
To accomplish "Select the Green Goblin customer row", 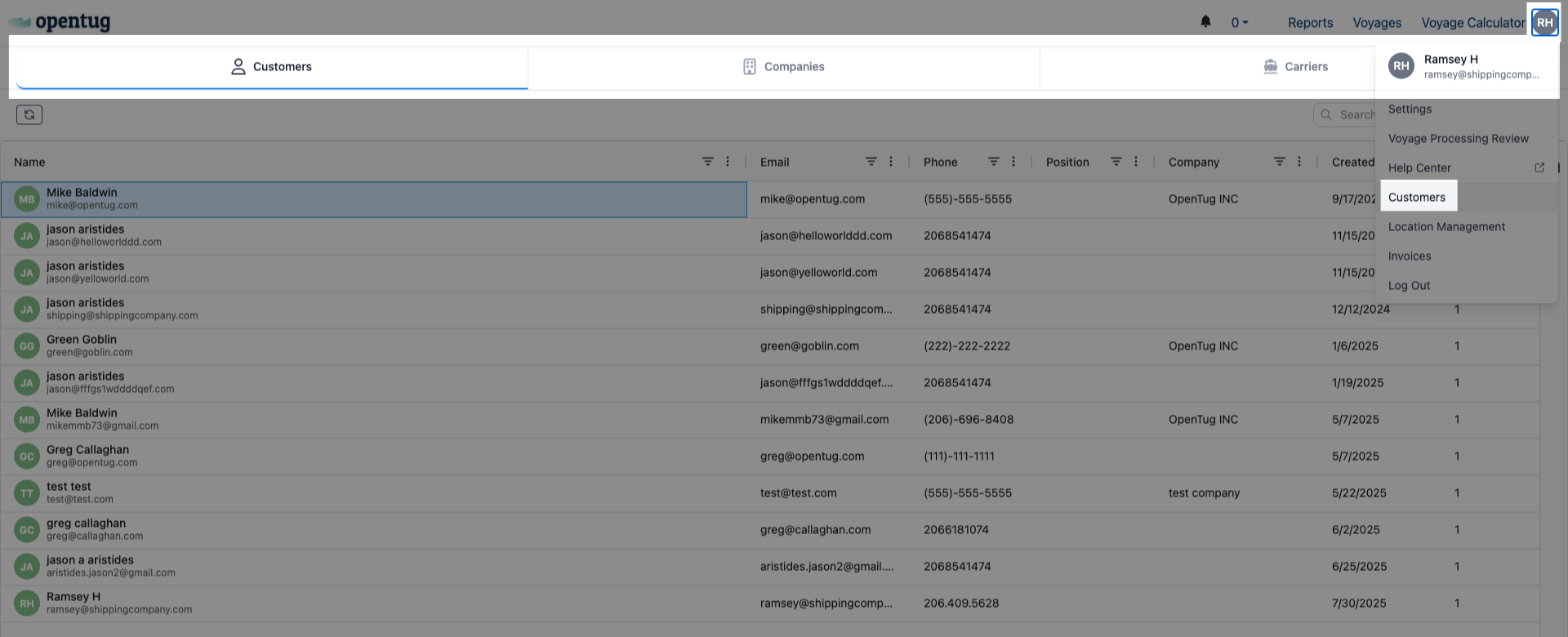I will click(374, 346).
